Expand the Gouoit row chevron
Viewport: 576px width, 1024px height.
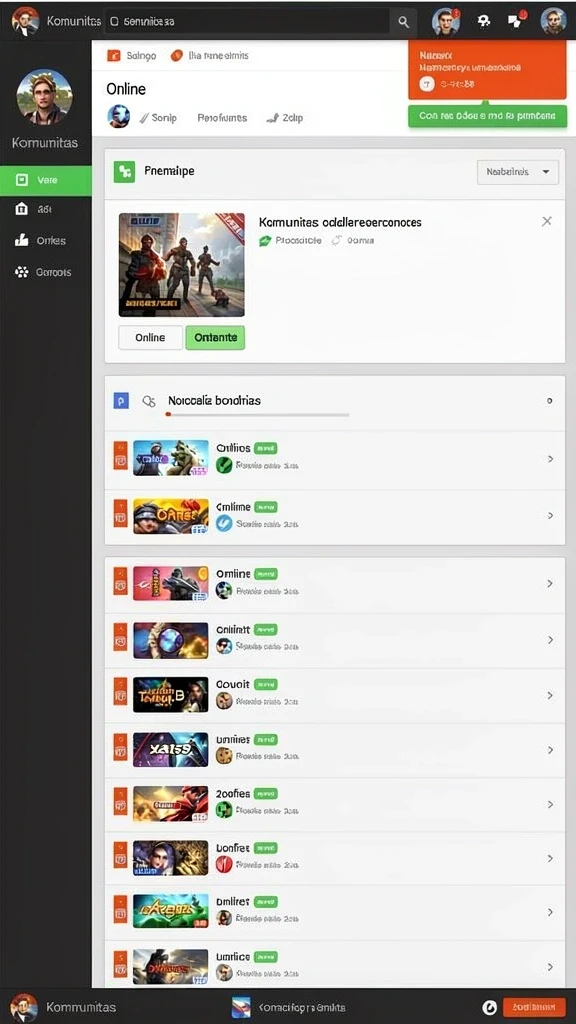click(551, 696)
